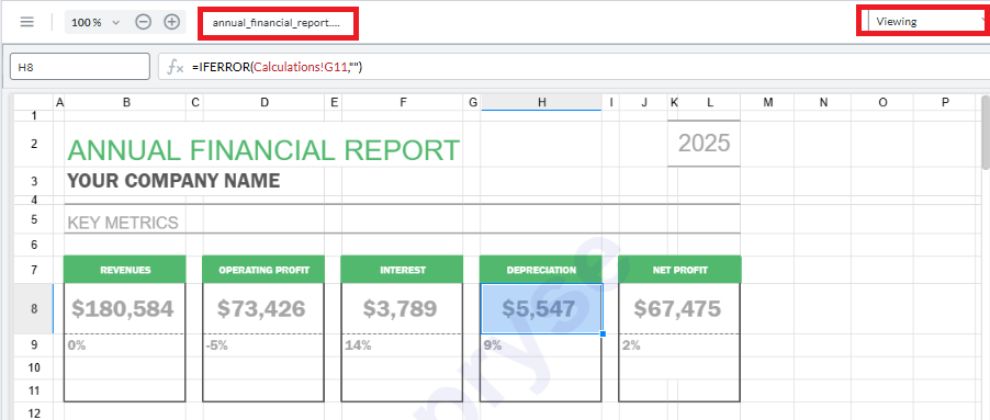990x420 pixels.
Task: Click the 2025 year cell
Action: pos(704,143)
